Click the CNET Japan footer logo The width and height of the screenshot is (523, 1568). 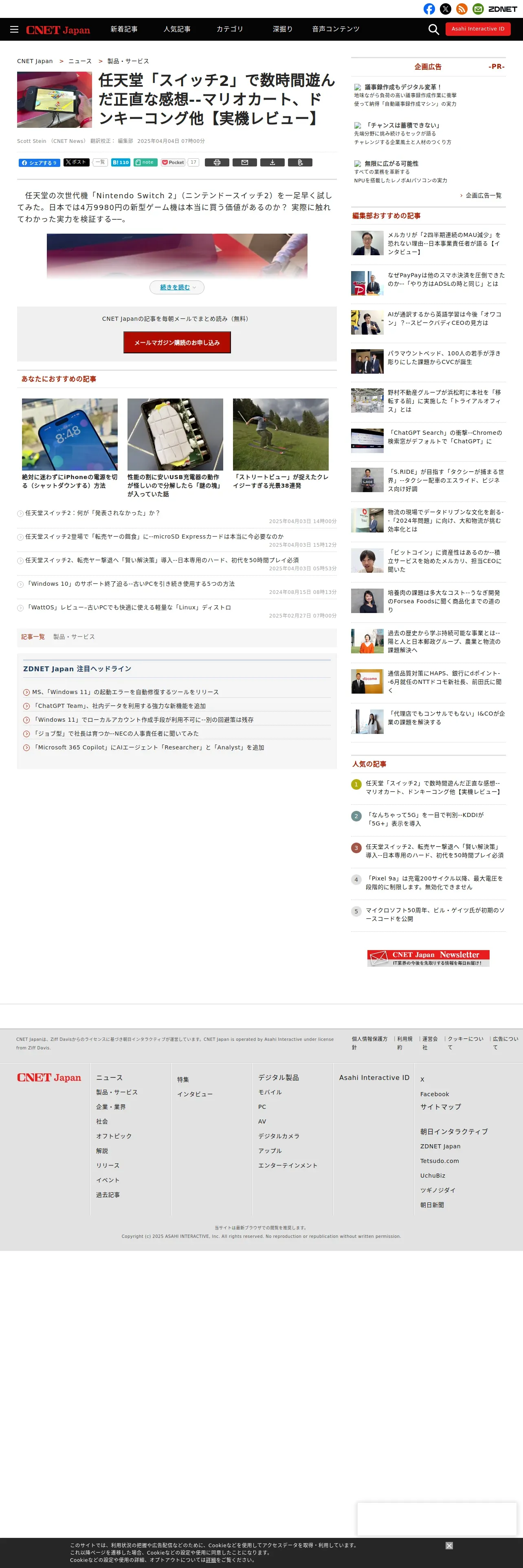(x=49, y=1077)
